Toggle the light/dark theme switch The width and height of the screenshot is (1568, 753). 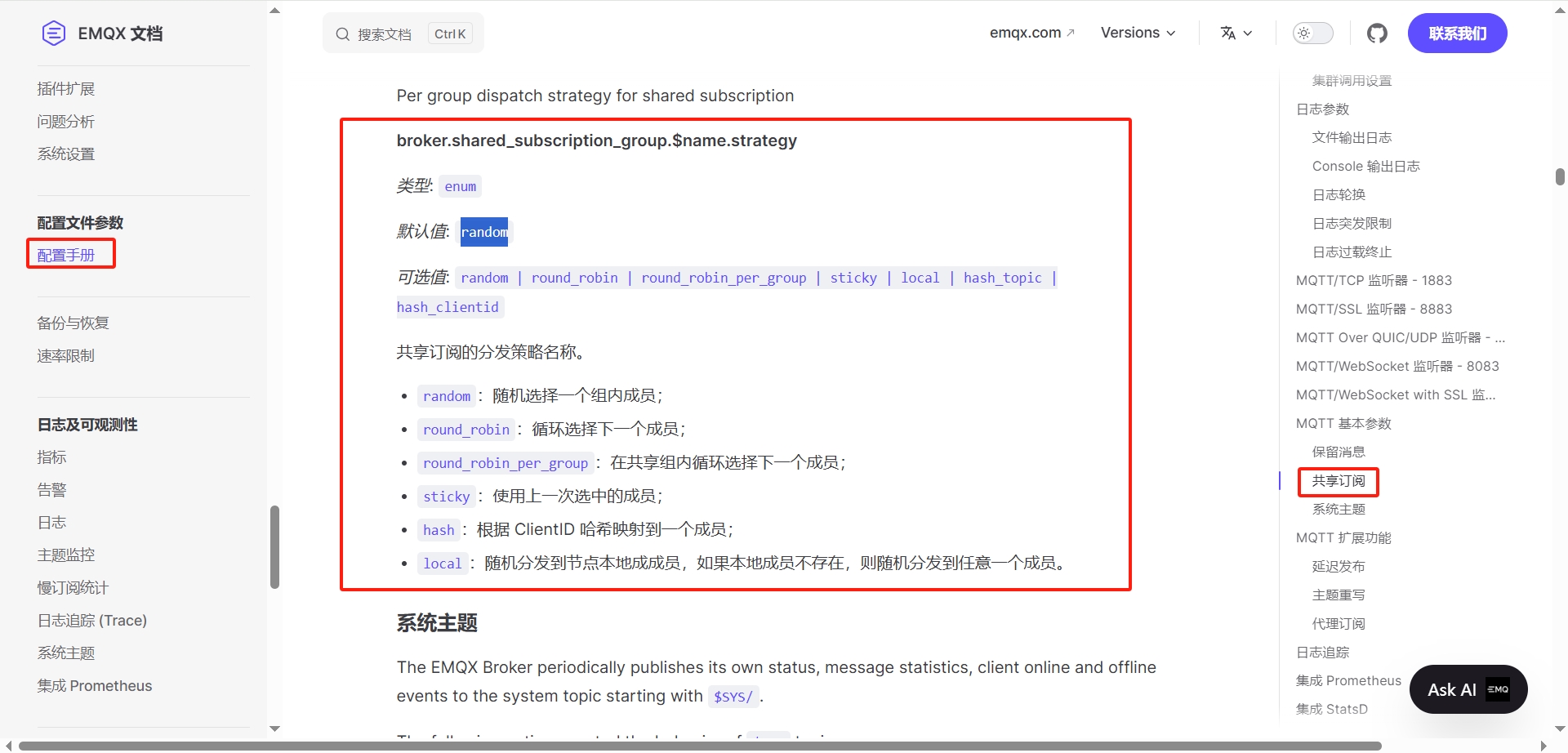[1312, 33]
